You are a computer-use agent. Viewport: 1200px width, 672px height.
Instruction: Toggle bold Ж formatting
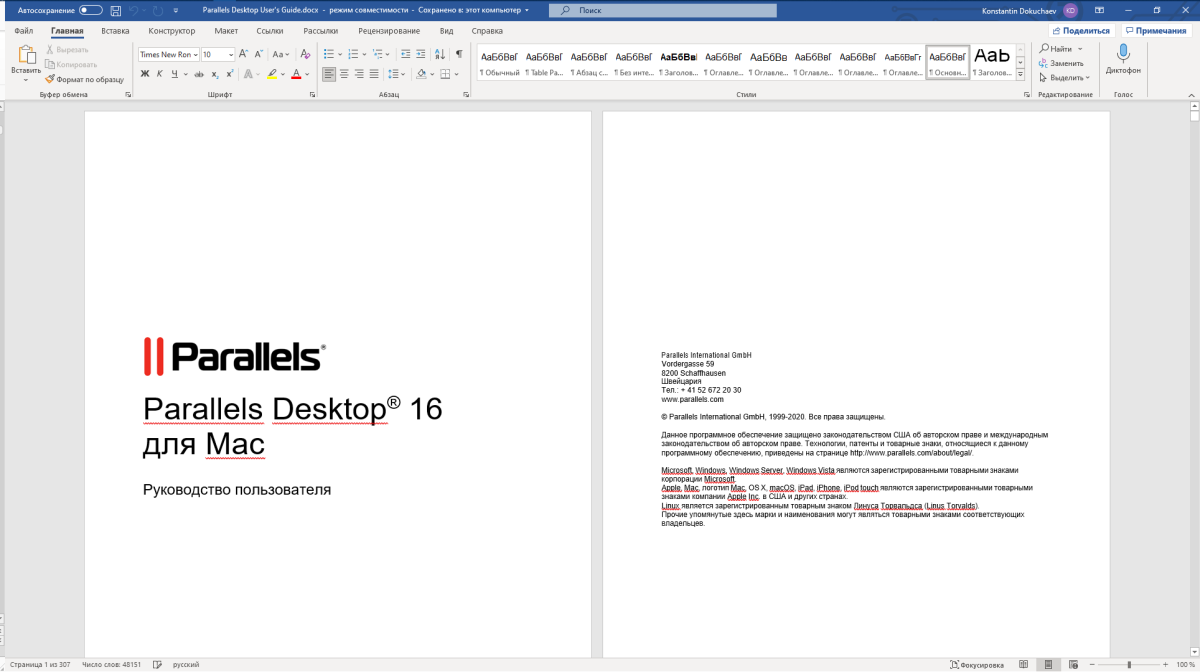pos(145,74)
